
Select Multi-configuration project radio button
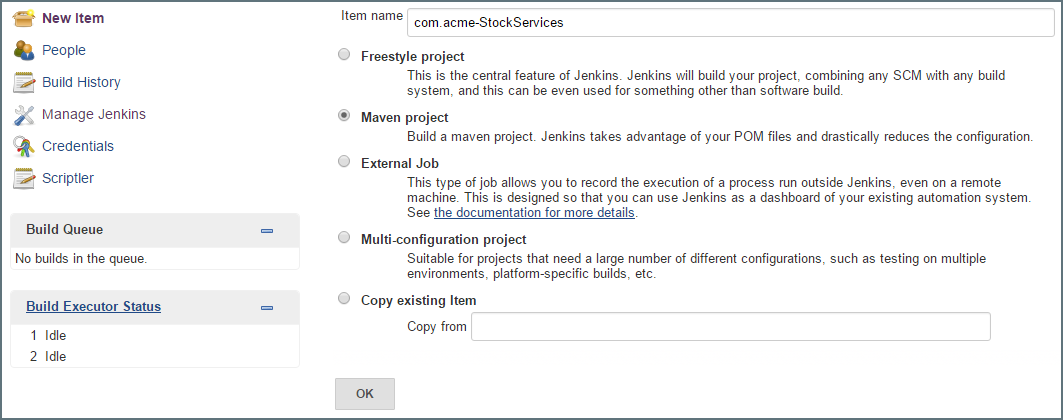point(344,238)
